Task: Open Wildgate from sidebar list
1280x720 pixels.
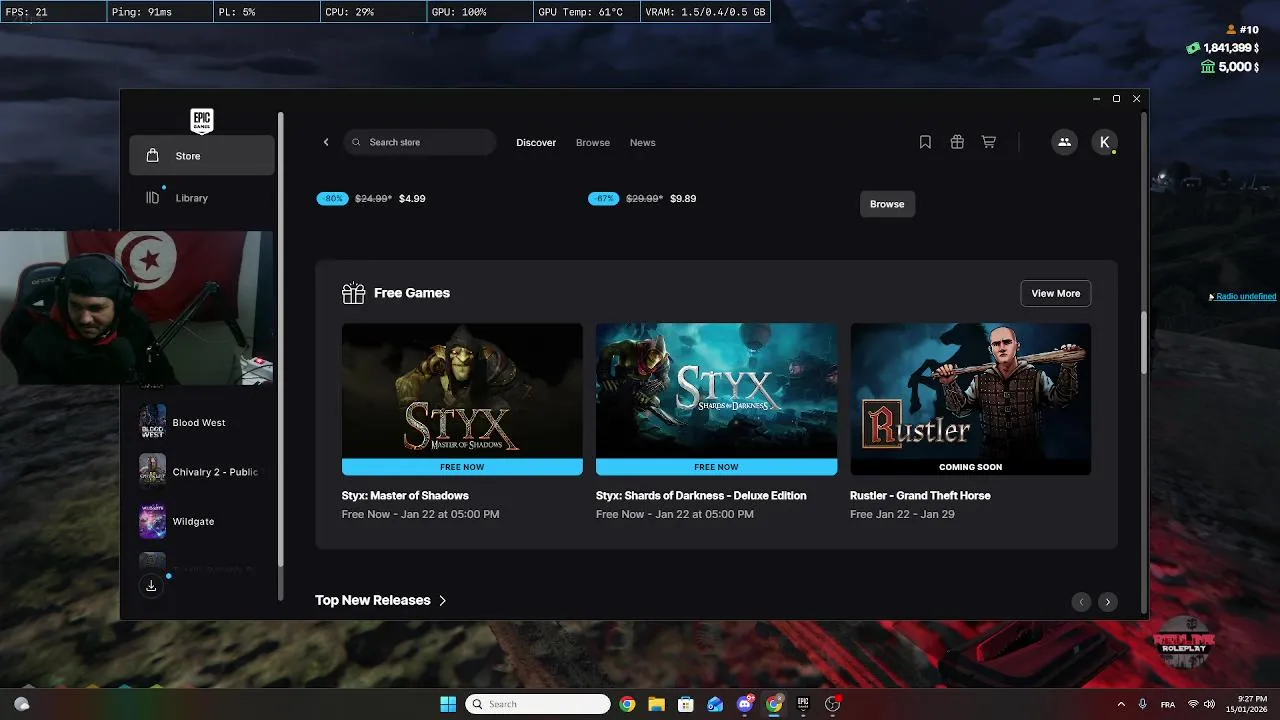Action: point(200,521)
